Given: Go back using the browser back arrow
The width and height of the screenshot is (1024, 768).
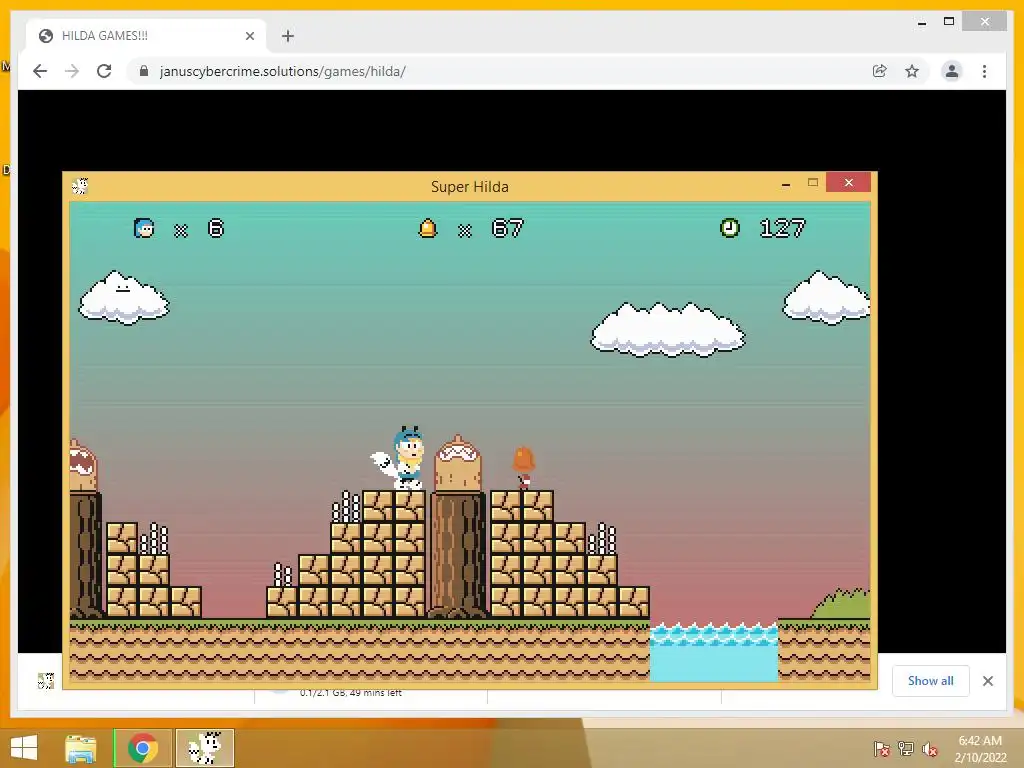Looking at the screenshot, I should point(40,71).
